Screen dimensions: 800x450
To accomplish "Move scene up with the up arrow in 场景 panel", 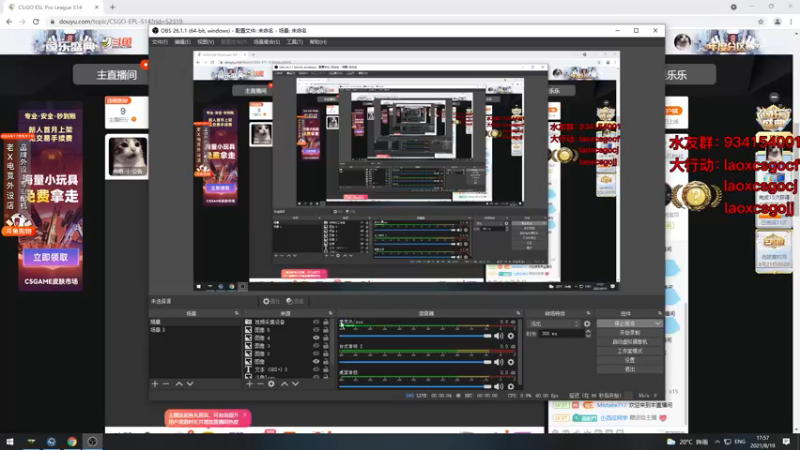I will [x=179, y=384].
